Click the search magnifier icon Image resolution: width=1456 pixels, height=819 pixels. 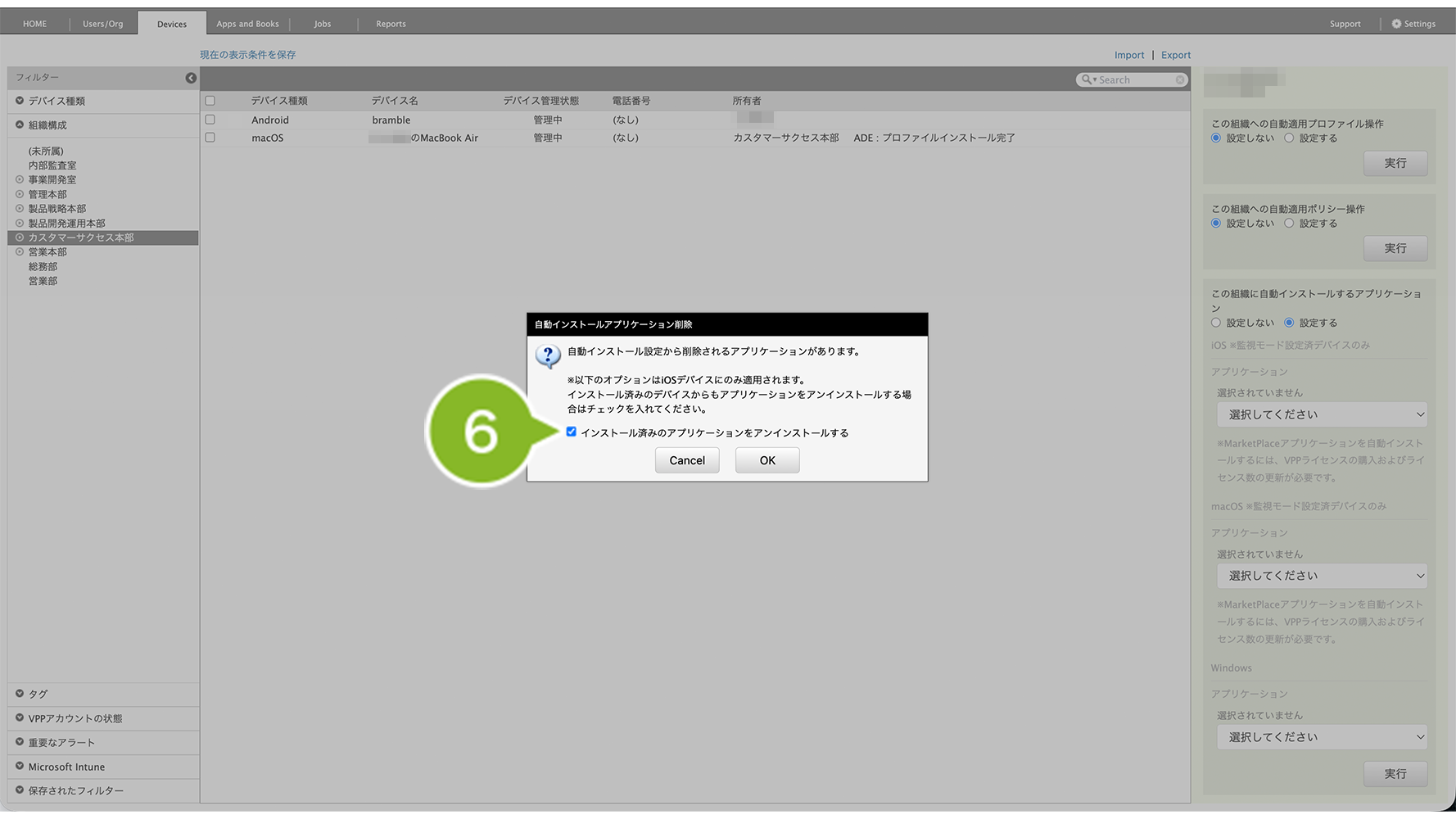point(1087,79)
